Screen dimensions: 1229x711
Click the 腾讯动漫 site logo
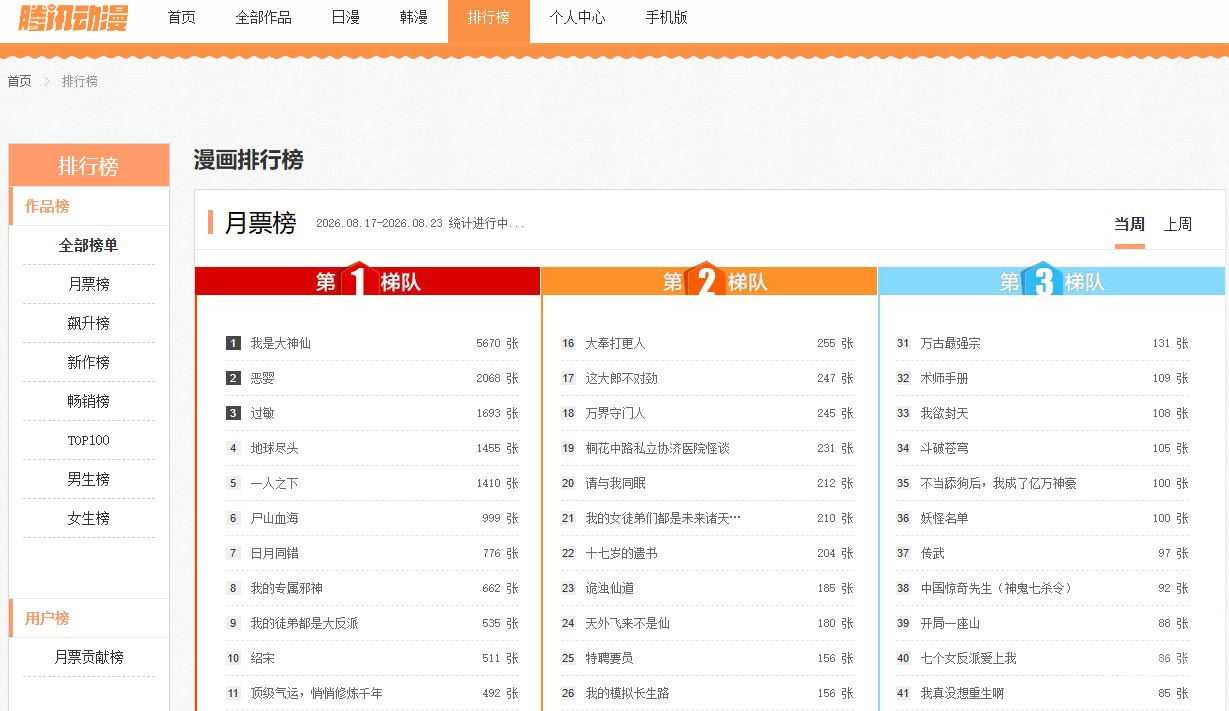[x=73, y=17]
